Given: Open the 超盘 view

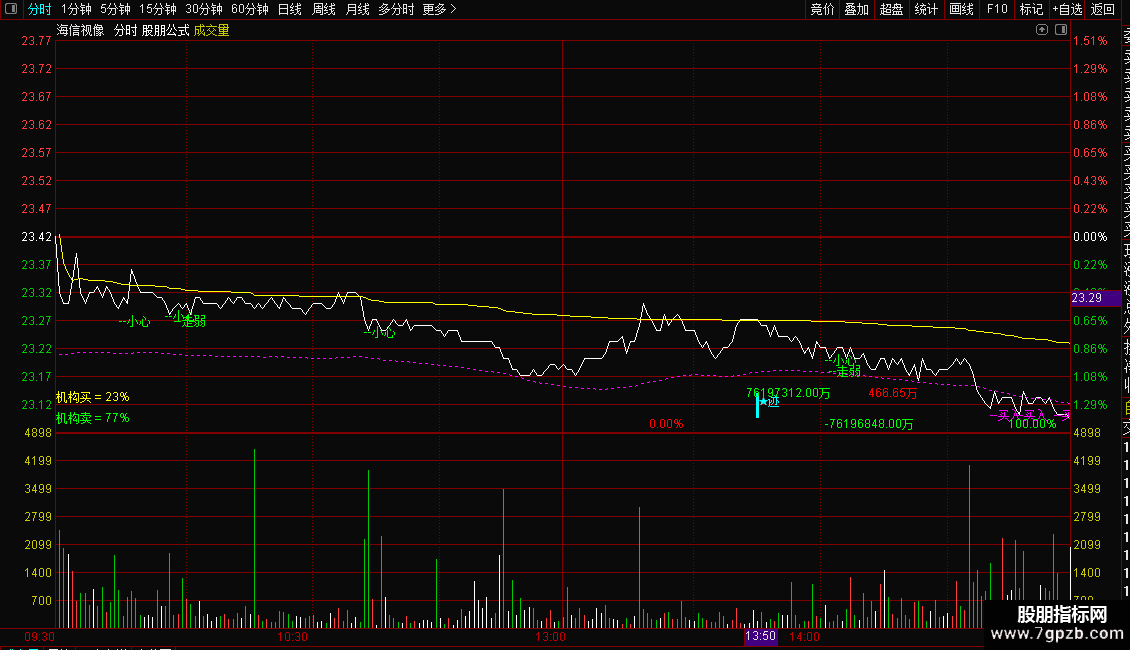Looking at the screenshot, I should pos(891,9).
